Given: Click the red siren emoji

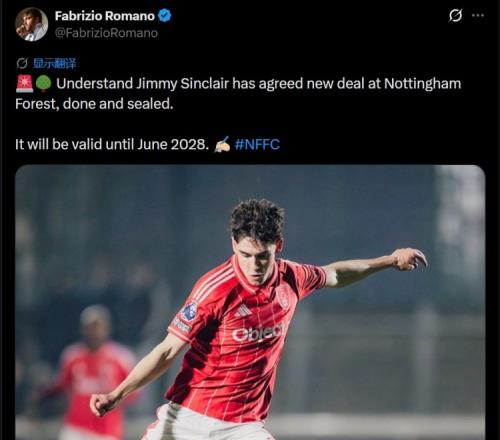Looking at the screenshot, I should [x=24, y=83].
